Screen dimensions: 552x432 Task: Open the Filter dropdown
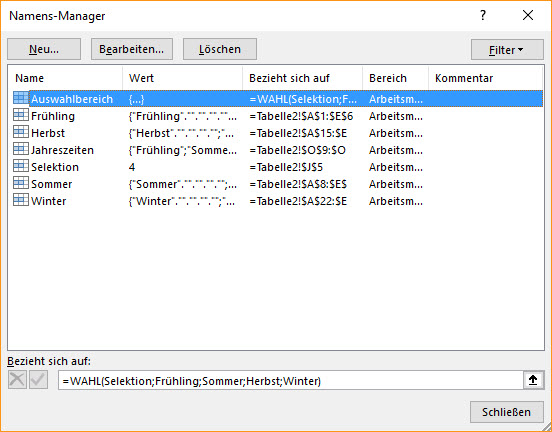pyautogui.click(x=507, y=50)
